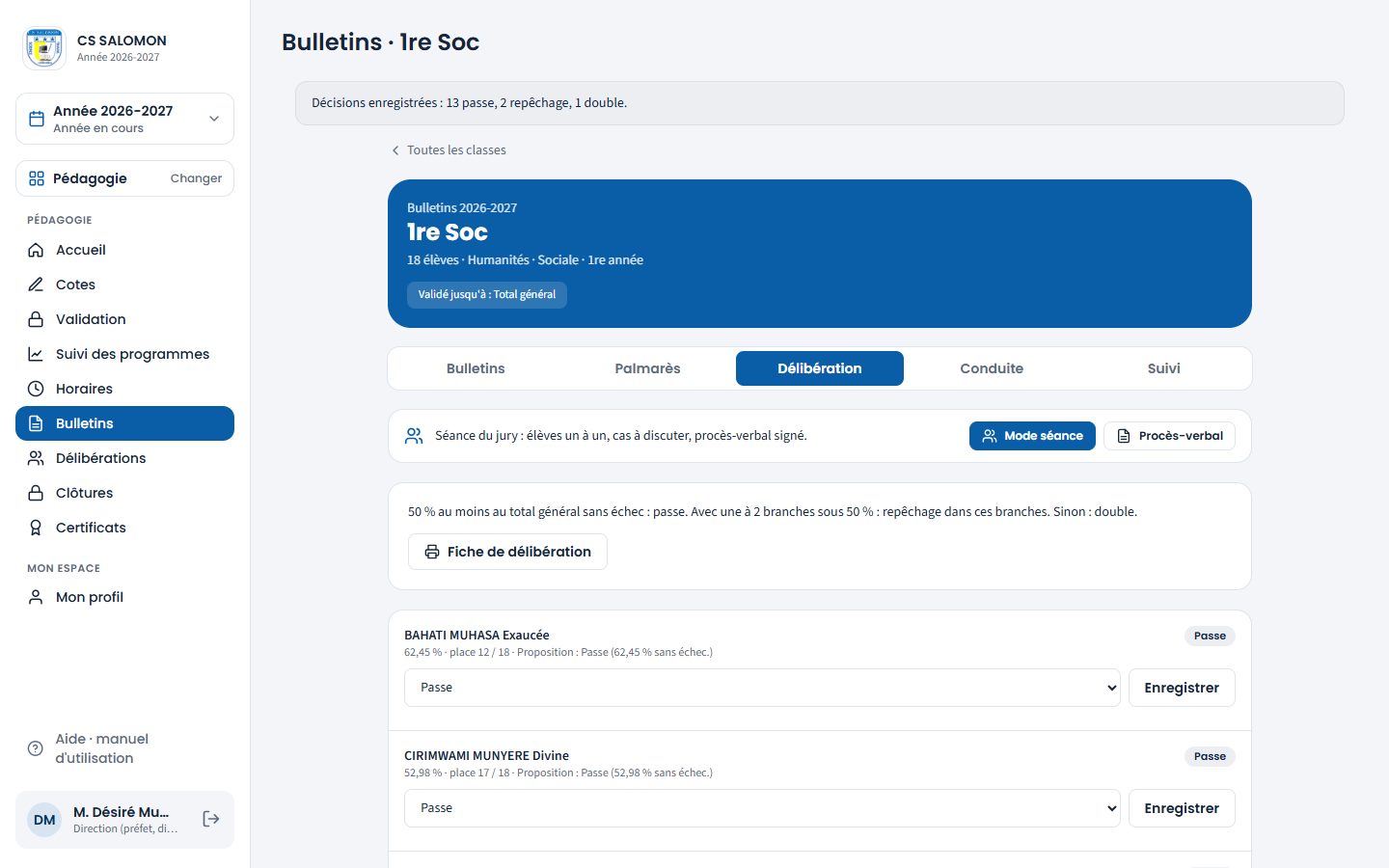Click '18 élèves · Humanités · Sociale' subtitle
Viewport: 1389px width, 868px height.
point(525,259)
